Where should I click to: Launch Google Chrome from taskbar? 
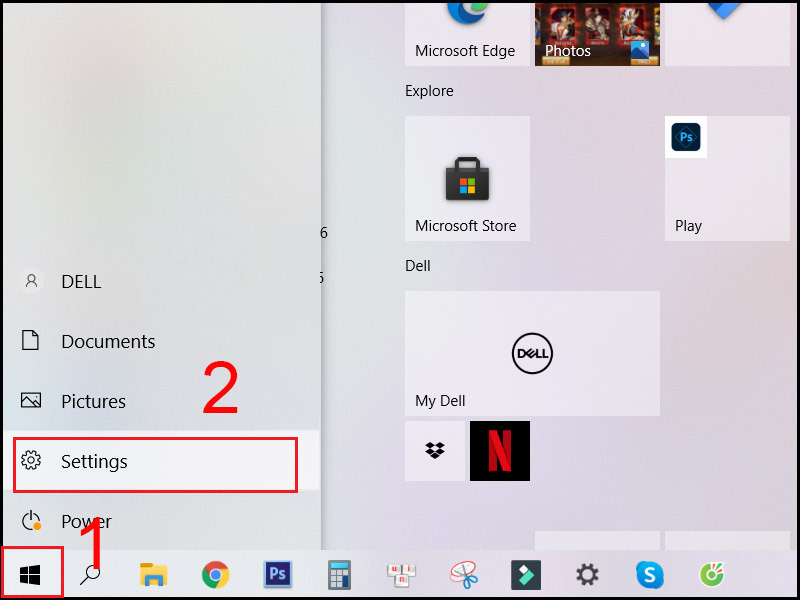(215, 574)
